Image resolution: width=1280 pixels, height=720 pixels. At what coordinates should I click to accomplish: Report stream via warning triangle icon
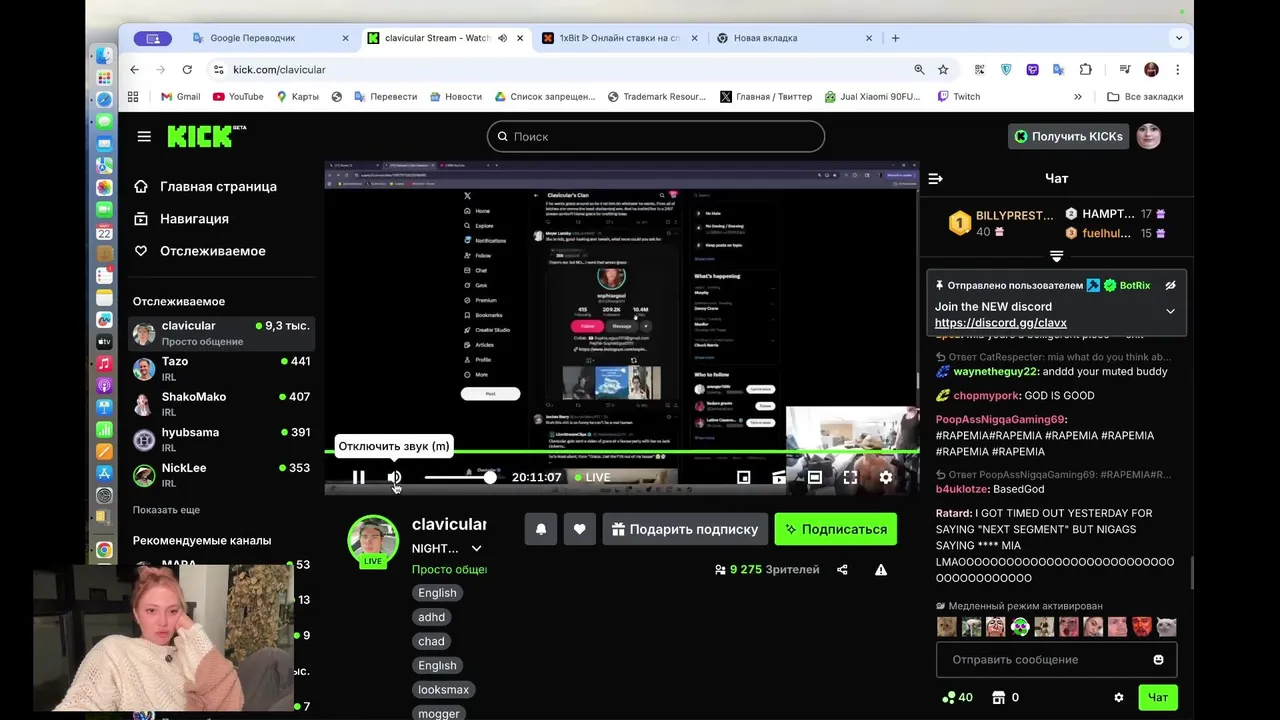click(881, 570)
